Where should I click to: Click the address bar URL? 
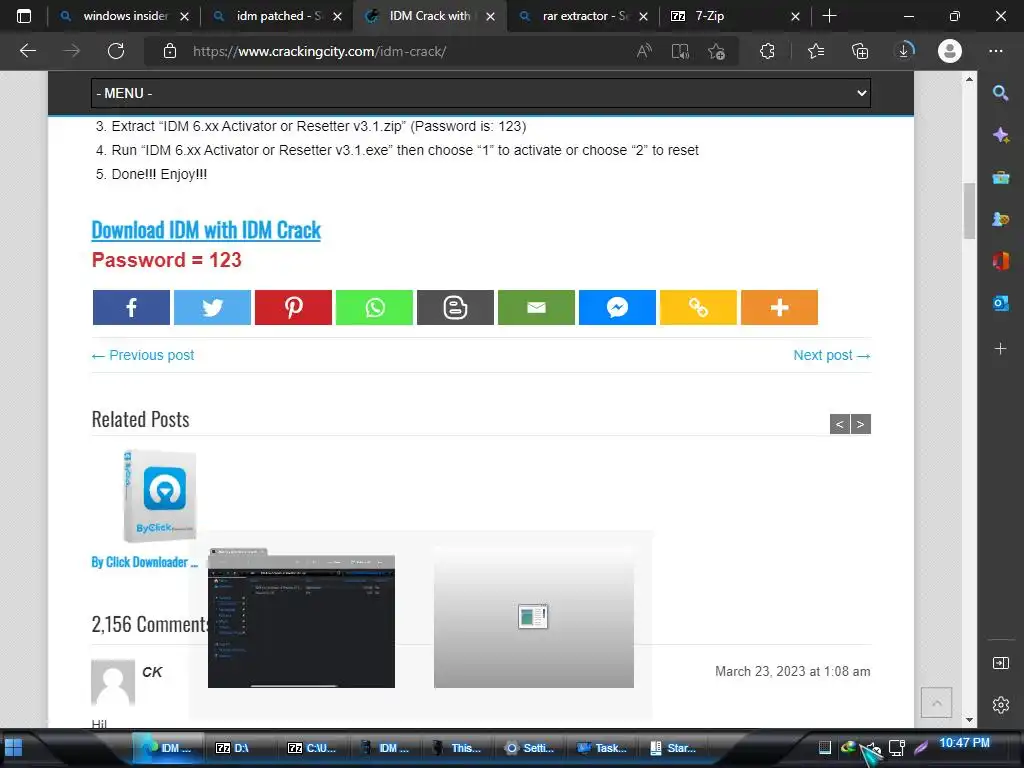319,52
